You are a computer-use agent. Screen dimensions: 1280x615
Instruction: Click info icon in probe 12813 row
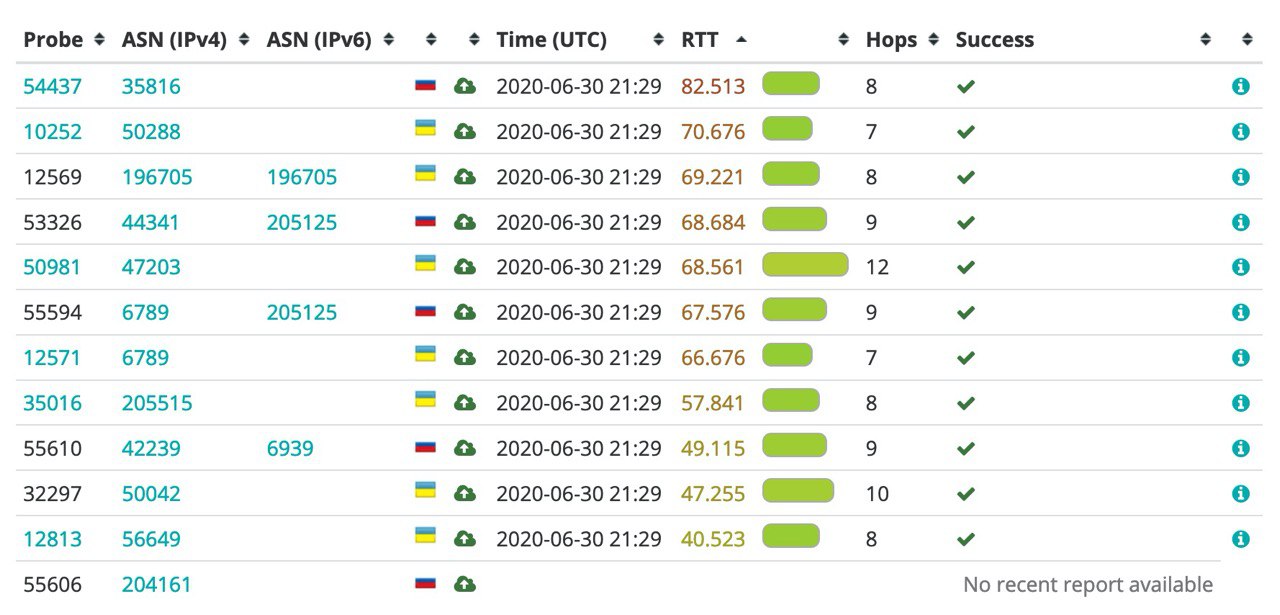point(1241,539)
